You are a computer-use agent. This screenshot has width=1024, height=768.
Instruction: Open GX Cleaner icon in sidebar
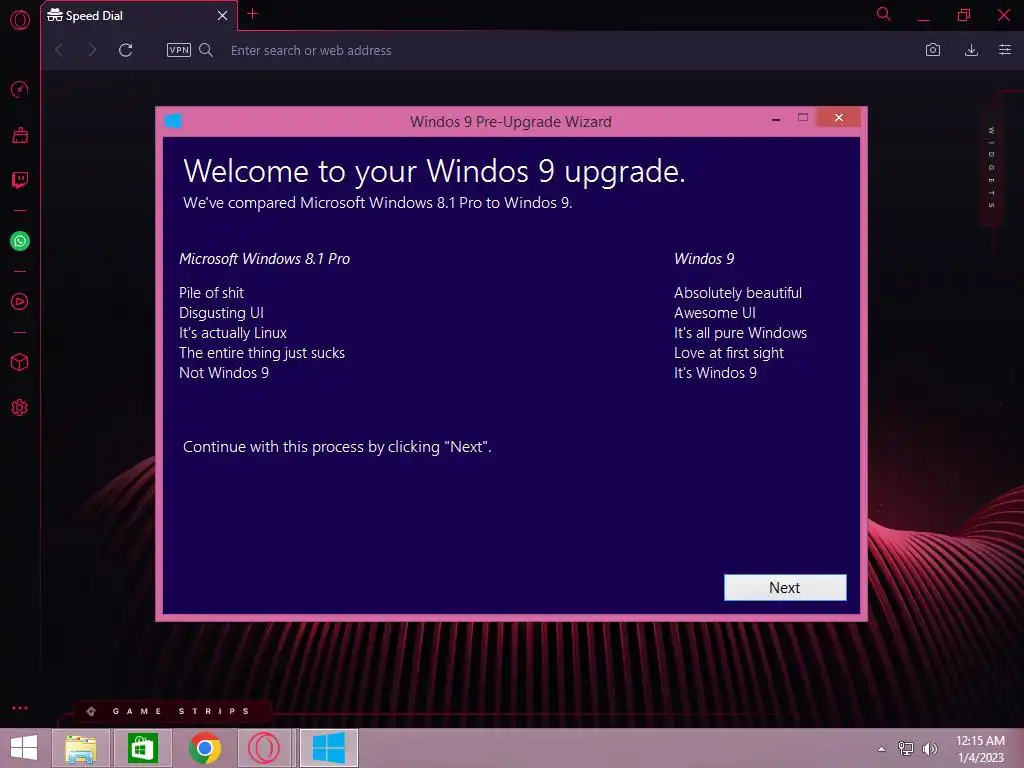pyautogui.click(x=20, y=135)
